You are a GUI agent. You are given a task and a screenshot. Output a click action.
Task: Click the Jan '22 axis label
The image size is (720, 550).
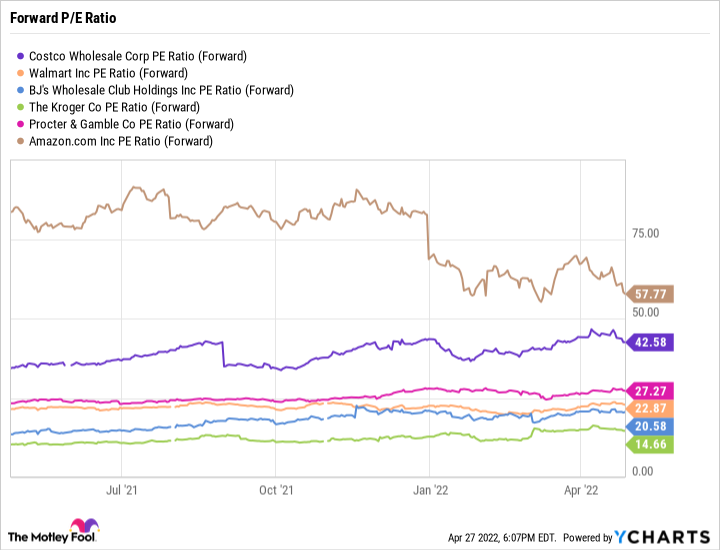click(431, 490)
